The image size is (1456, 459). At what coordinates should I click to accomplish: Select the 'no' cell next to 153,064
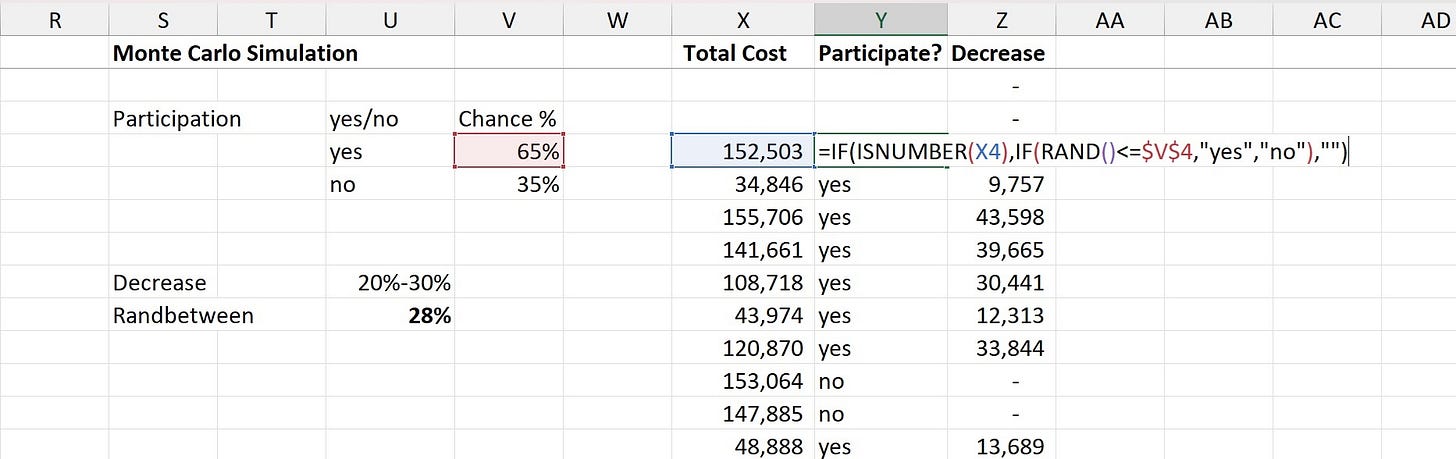tap(881, 381)
